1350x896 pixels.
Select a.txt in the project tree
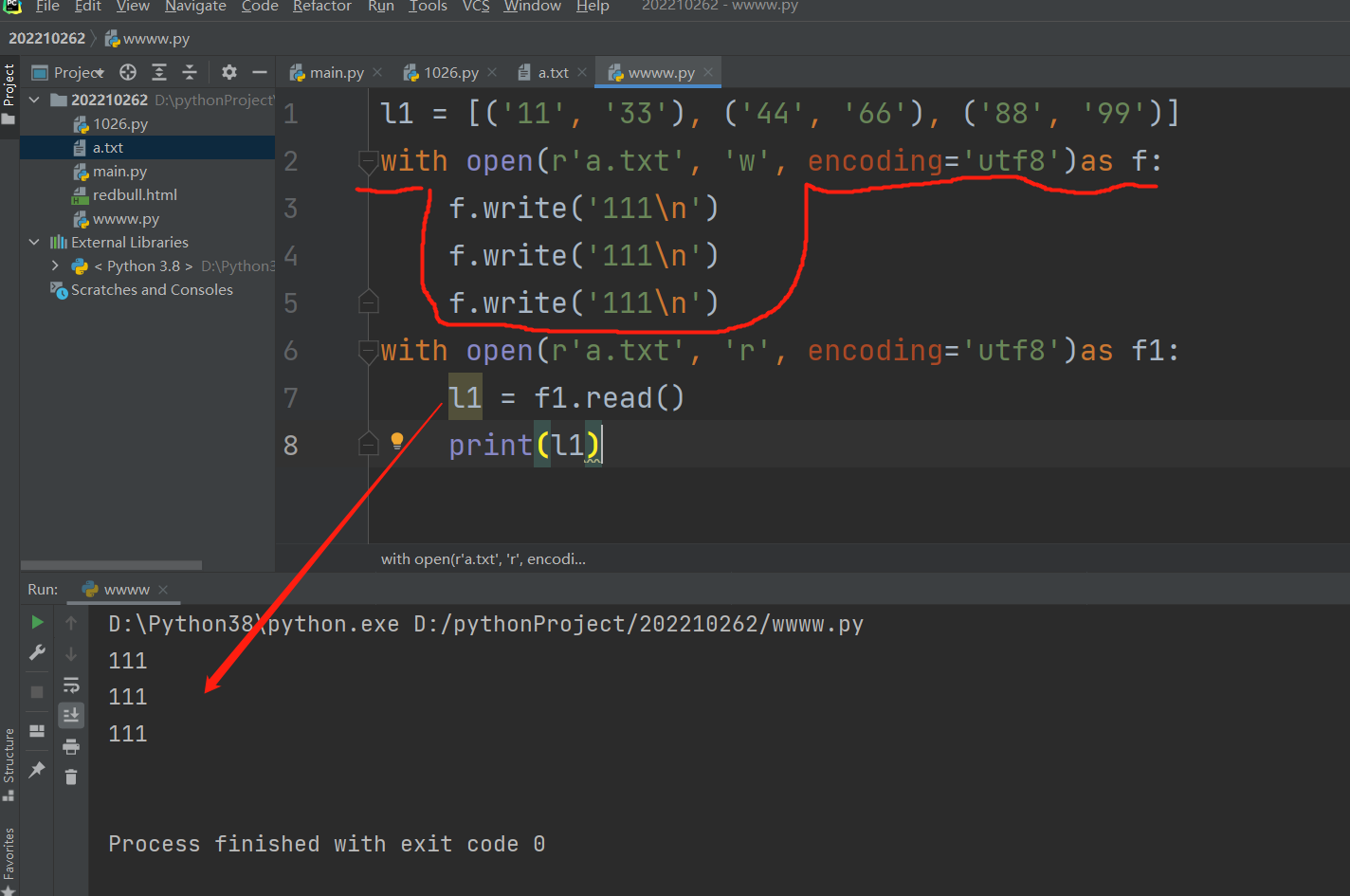[108, 147]
